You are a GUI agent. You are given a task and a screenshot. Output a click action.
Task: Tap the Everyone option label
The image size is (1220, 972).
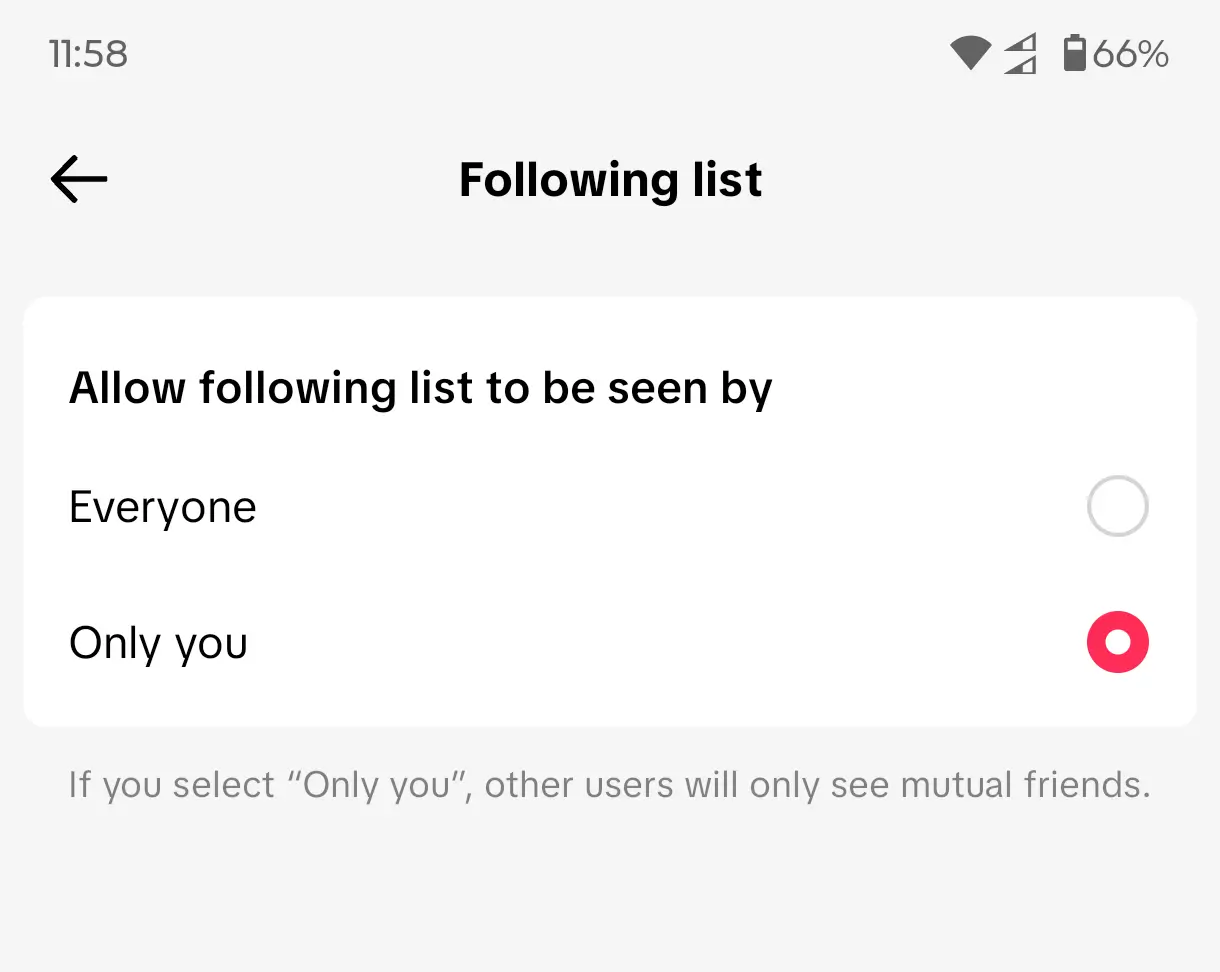163,508
